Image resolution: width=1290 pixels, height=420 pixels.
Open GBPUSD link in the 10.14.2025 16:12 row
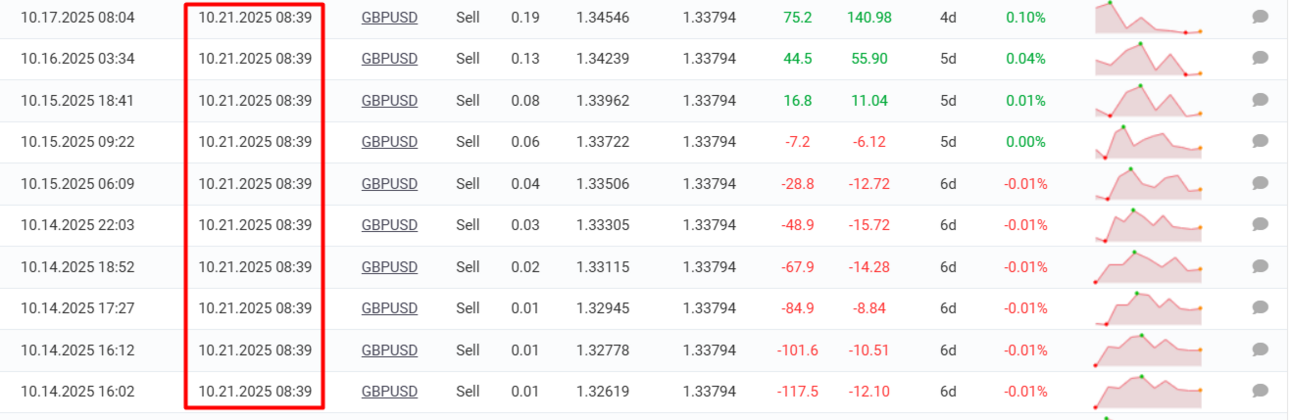click(389, 350)
